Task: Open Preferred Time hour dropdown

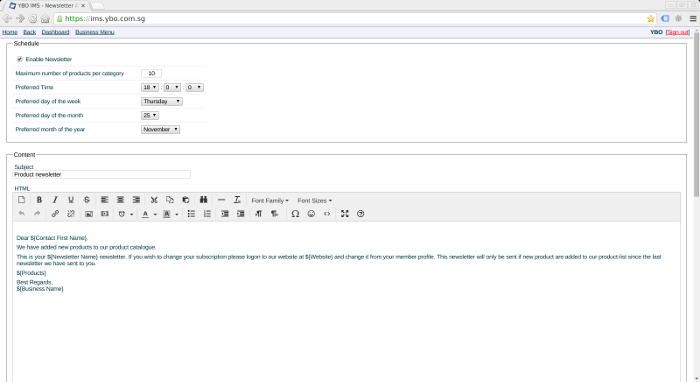Action: click(150, 87)
